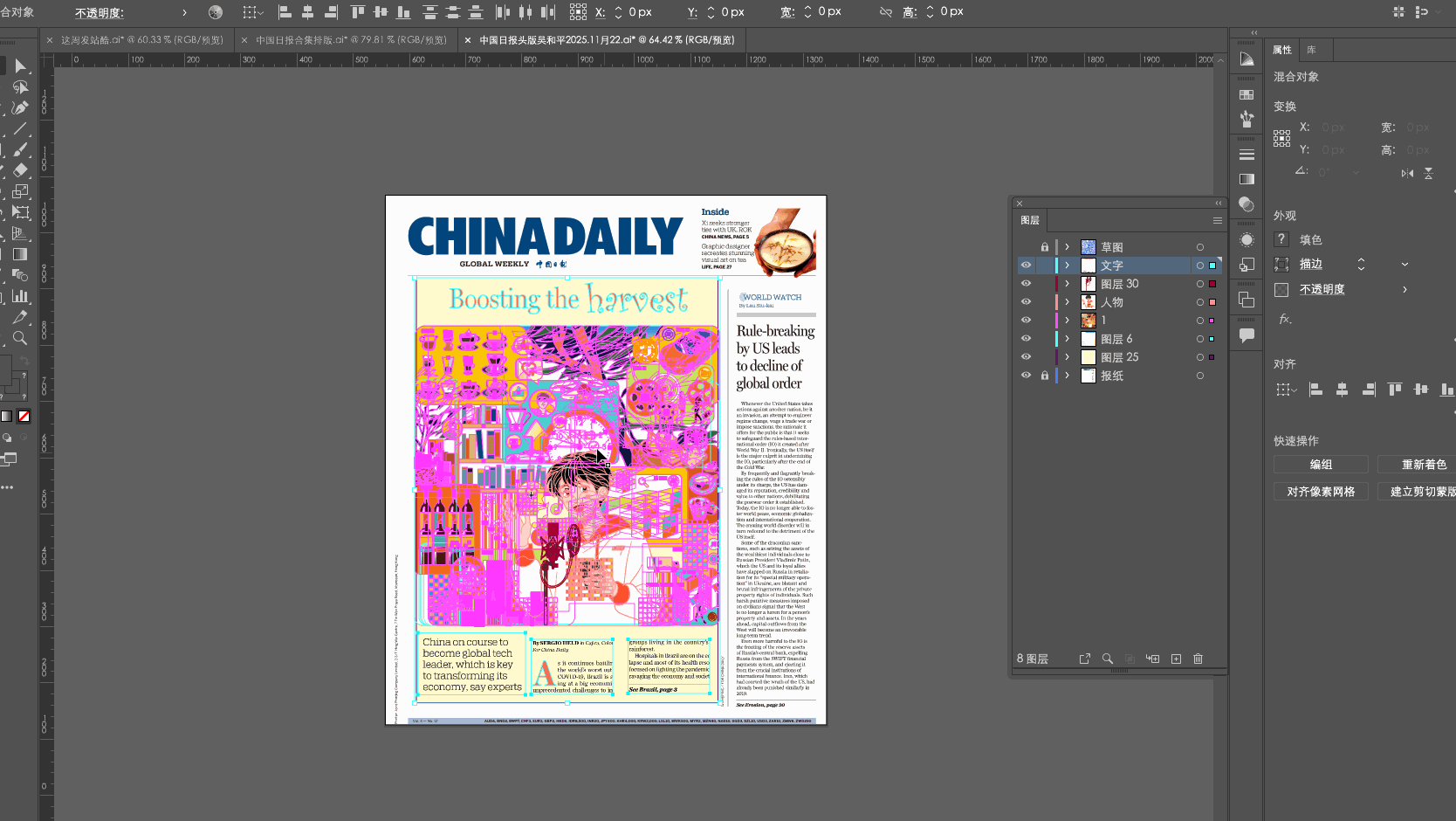Image resolution: width=1456 pixels, height=821 pixels.
Task: Select the Zoom magnifier tool
Action: pyautogui.click(x=20, y=338)
